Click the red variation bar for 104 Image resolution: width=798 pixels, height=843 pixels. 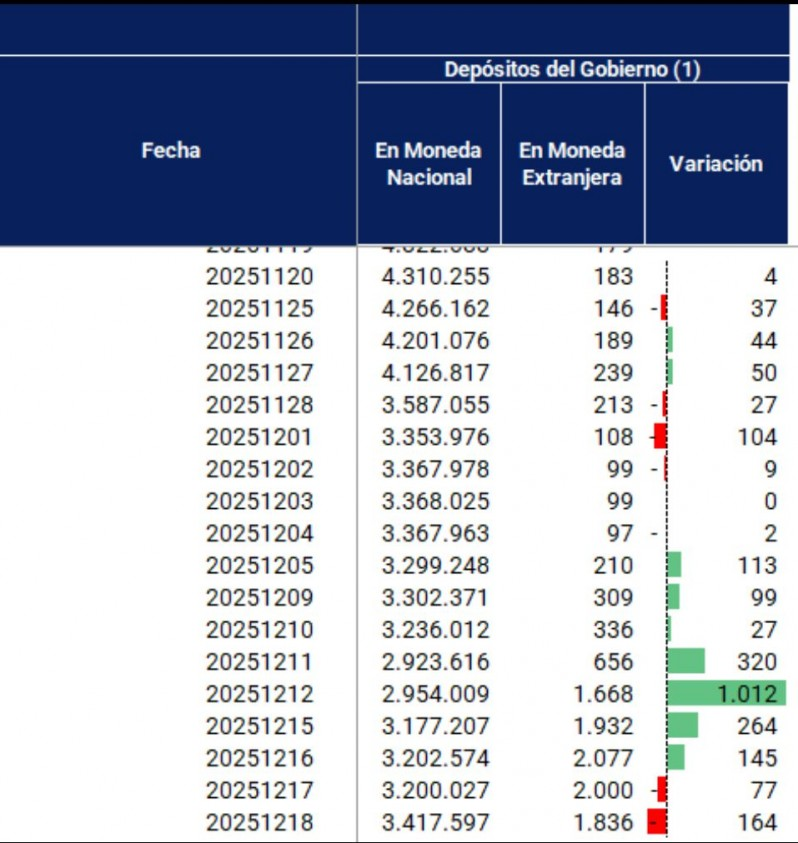tap(660, 437)
